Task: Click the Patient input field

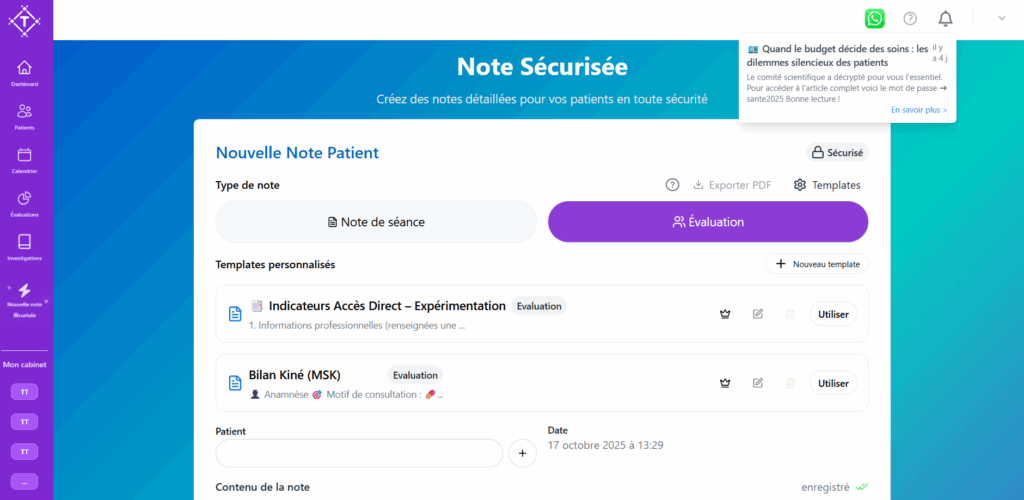Action: coord(359,453)
